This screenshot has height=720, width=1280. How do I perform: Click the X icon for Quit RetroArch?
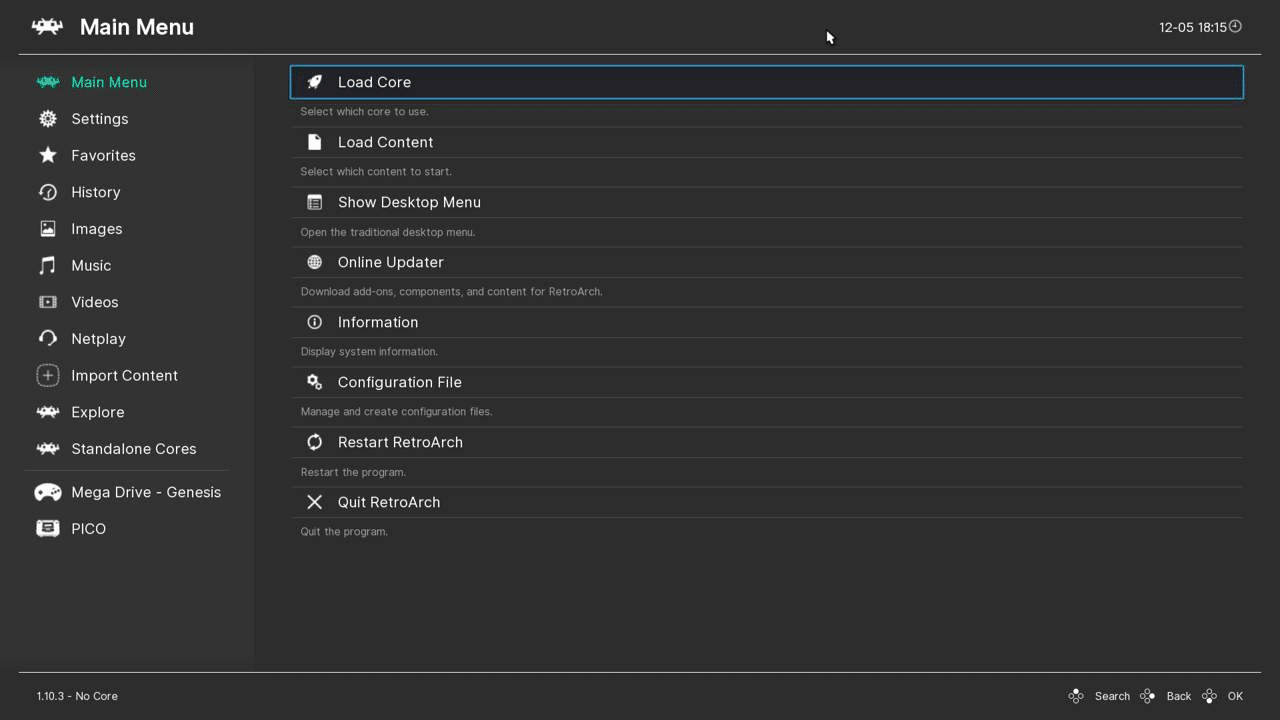pos(314,502)
